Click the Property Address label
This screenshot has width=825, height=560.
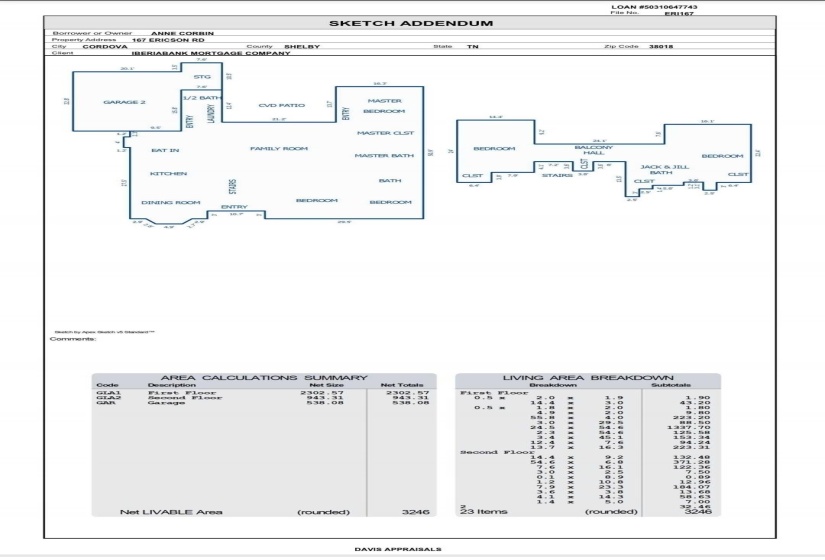[84, 39]
